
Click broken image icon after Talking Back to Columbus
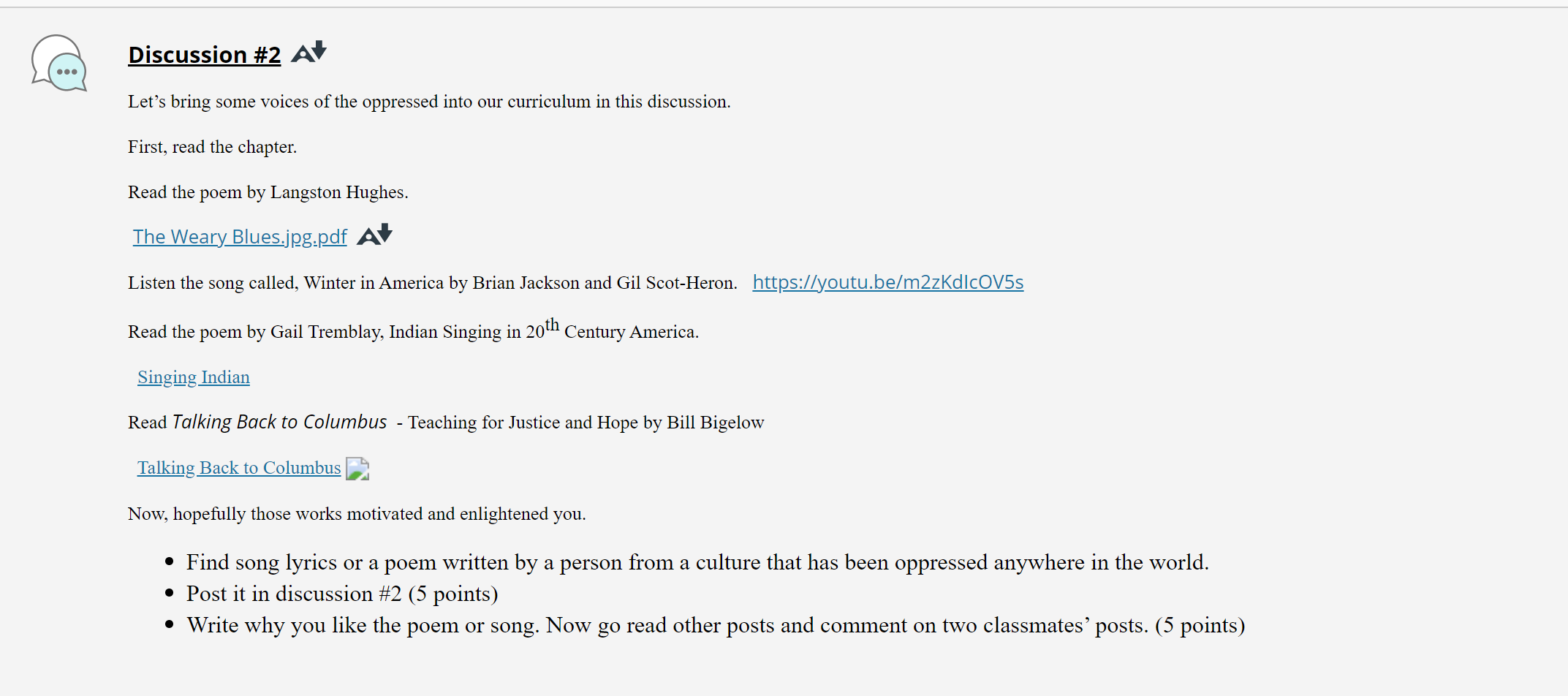[x=357, y=469]
